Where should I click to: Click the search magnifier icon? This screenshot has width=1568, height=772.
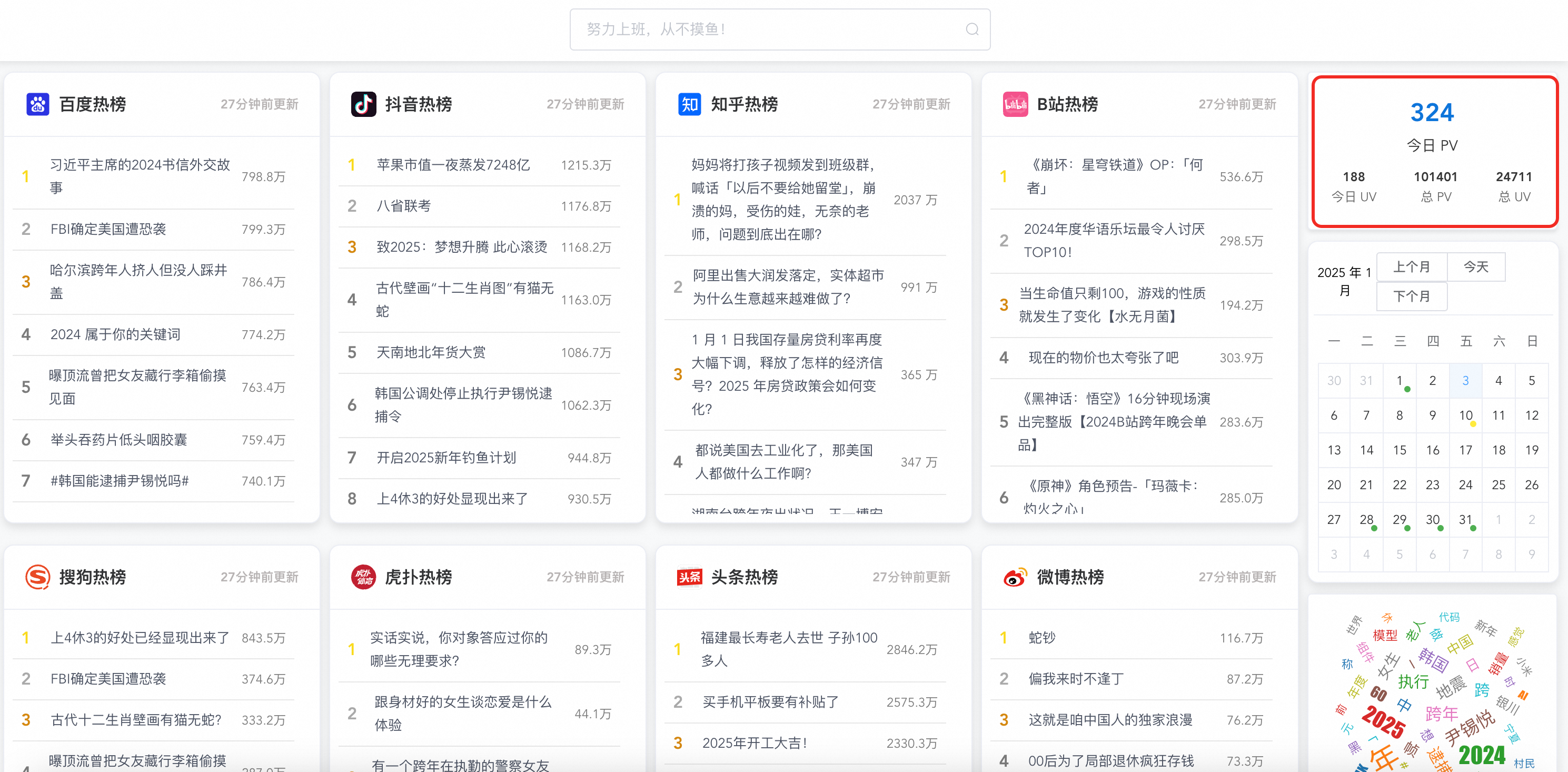[972, 29]
